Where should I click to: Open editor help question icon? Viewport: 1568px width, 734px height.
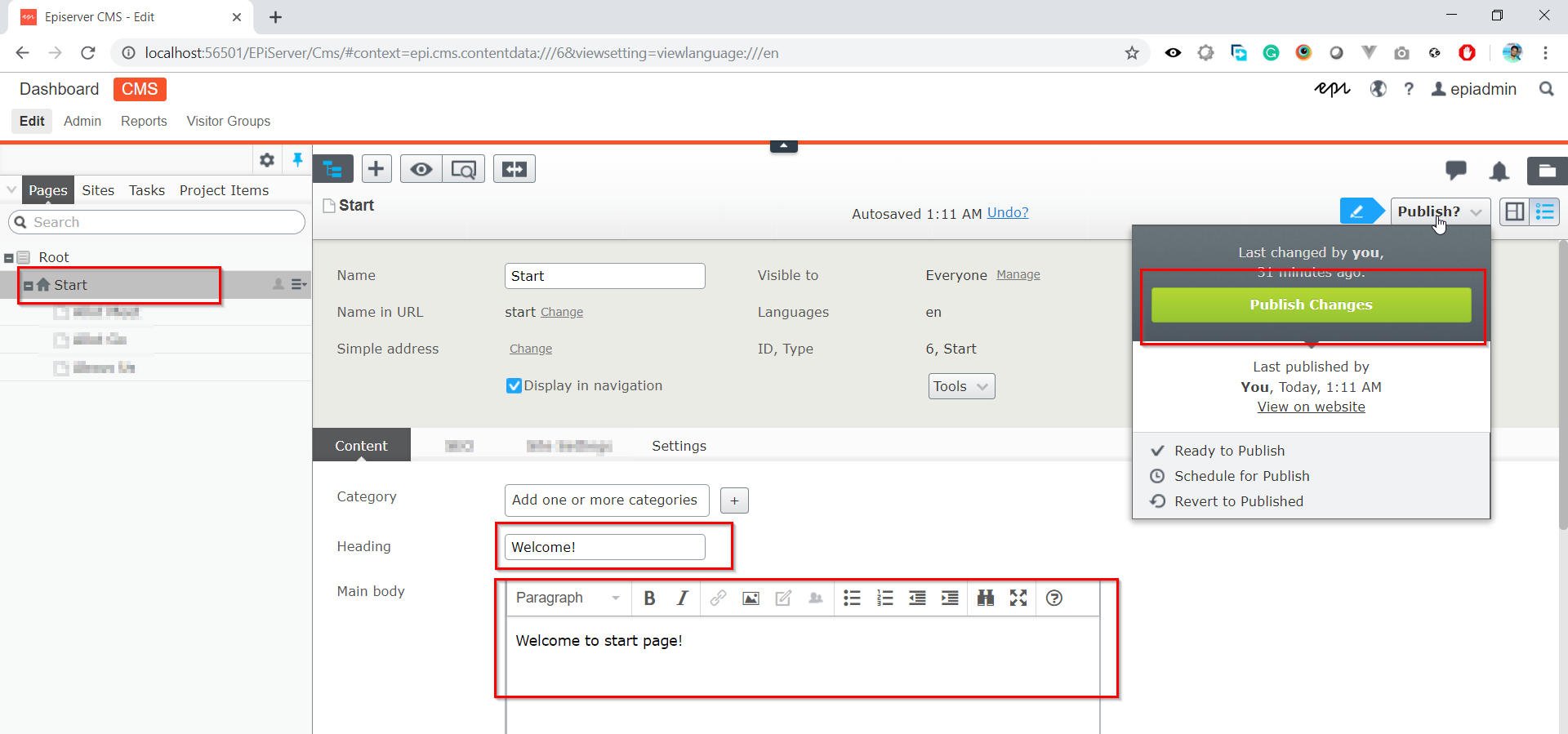1054,598
